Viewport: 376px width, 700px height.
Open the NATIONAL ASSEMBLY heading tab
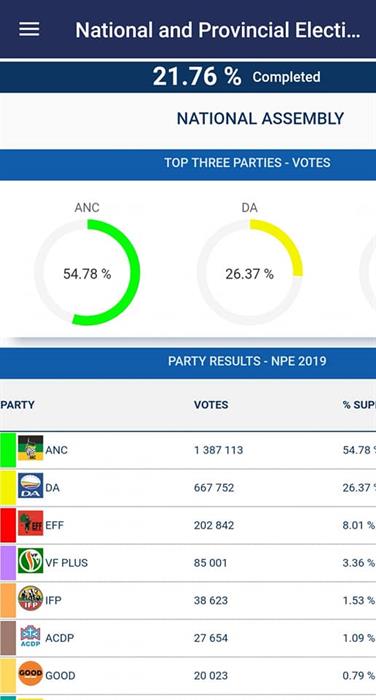click(260, 119)
